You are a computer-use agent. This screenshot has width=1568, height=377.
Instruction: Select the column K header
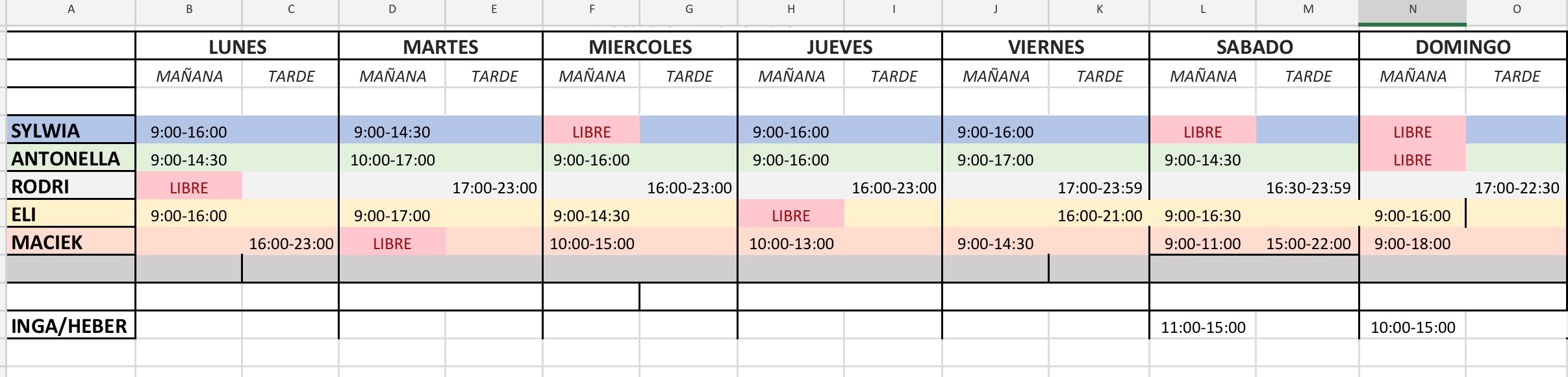pos(1099,10)
